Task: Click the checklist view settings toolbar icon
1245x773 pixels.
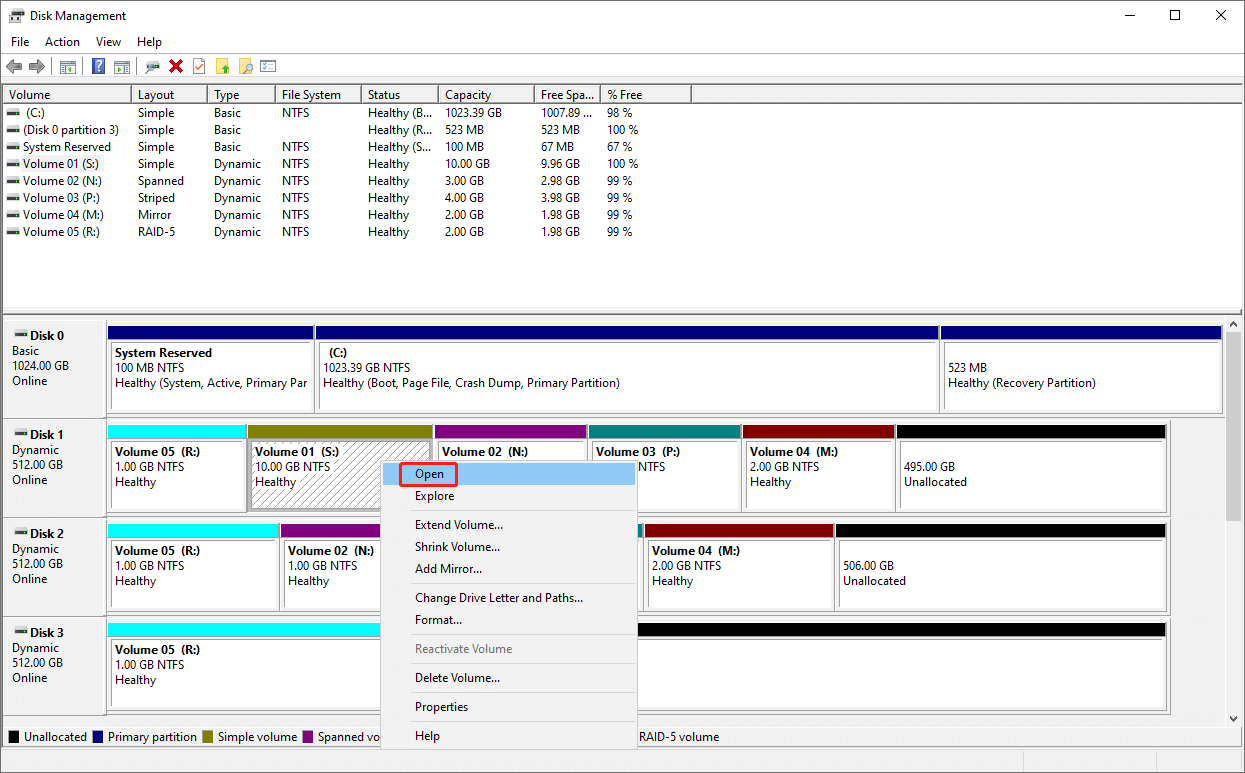Action: [268, 67]
